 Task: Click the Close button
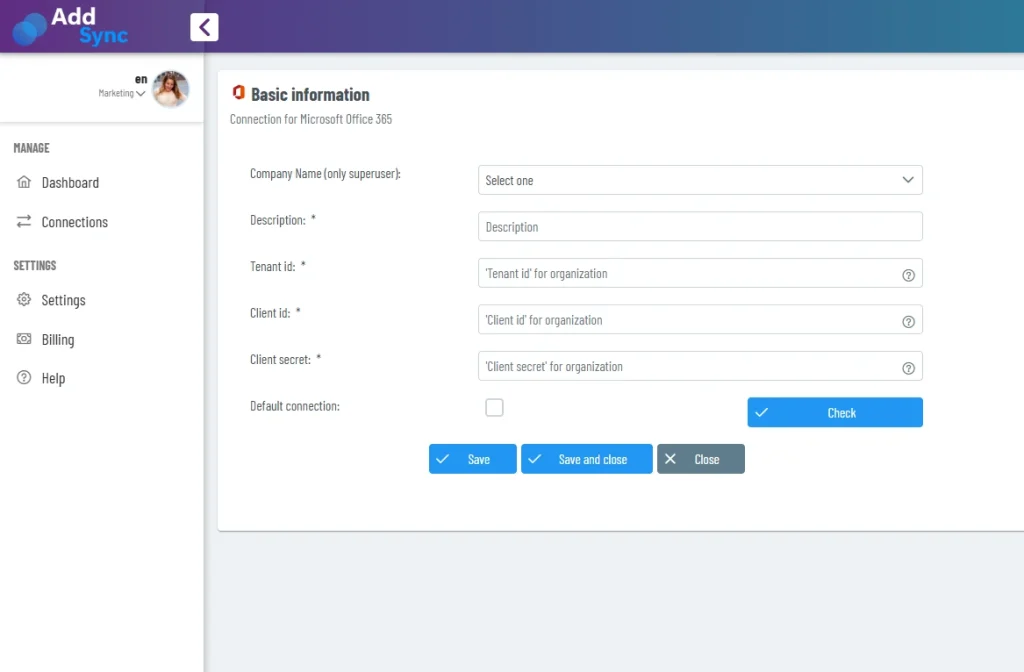[x=701, y=458]
